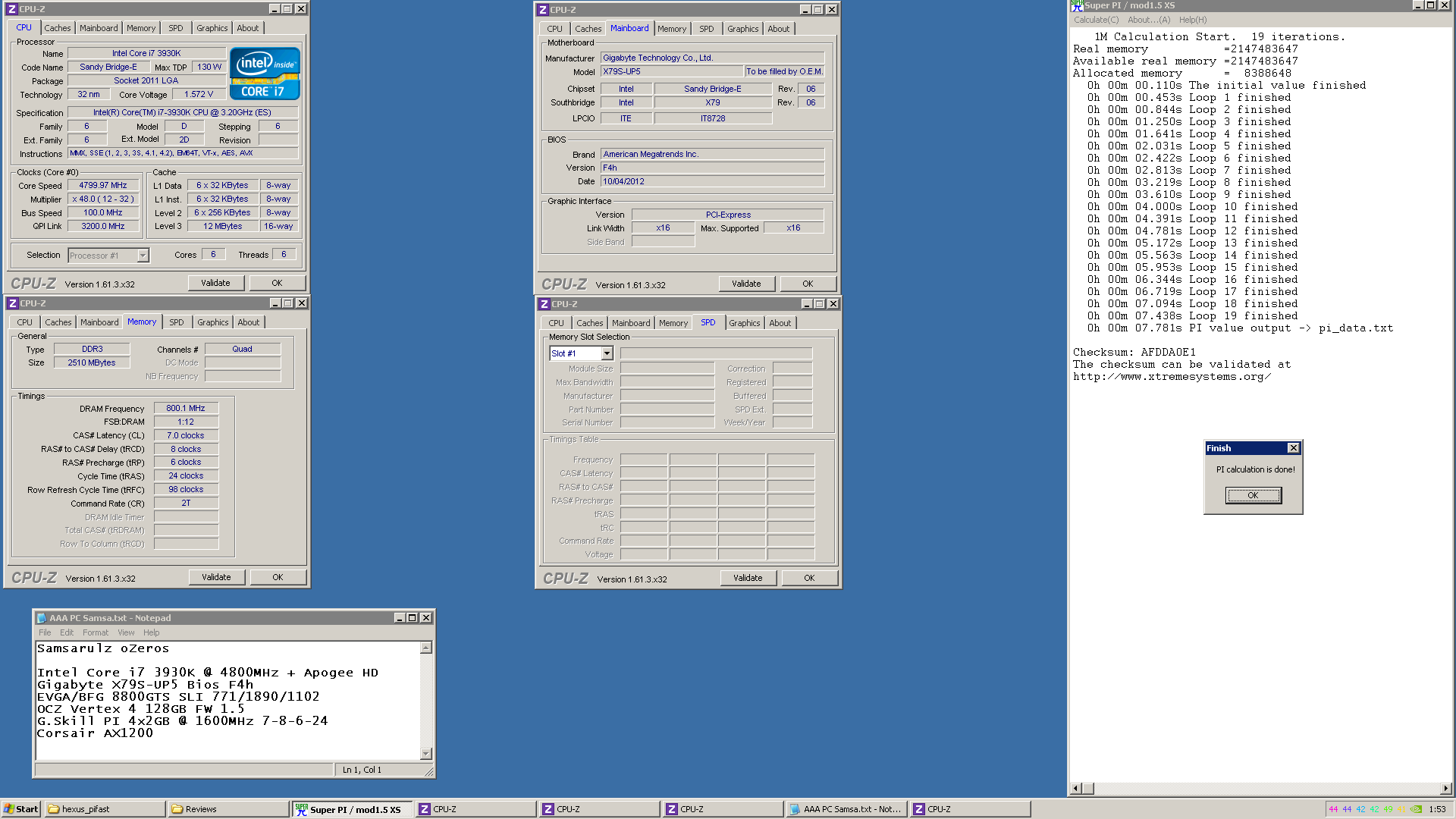The height and width of the screenshot is (819, 1456).
Task: Click the Samsarulz oZeros line in Notepad
Action: tap(103, 648)
